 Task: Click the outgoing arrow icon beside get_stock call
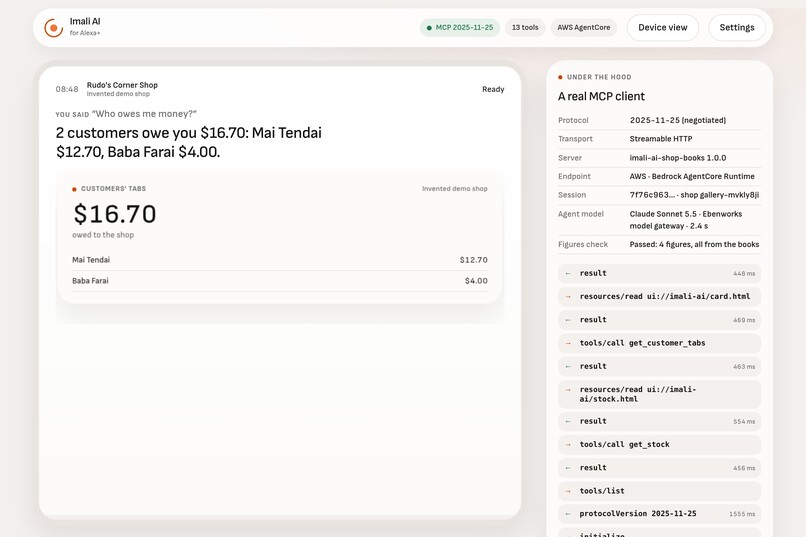(568, 445)
